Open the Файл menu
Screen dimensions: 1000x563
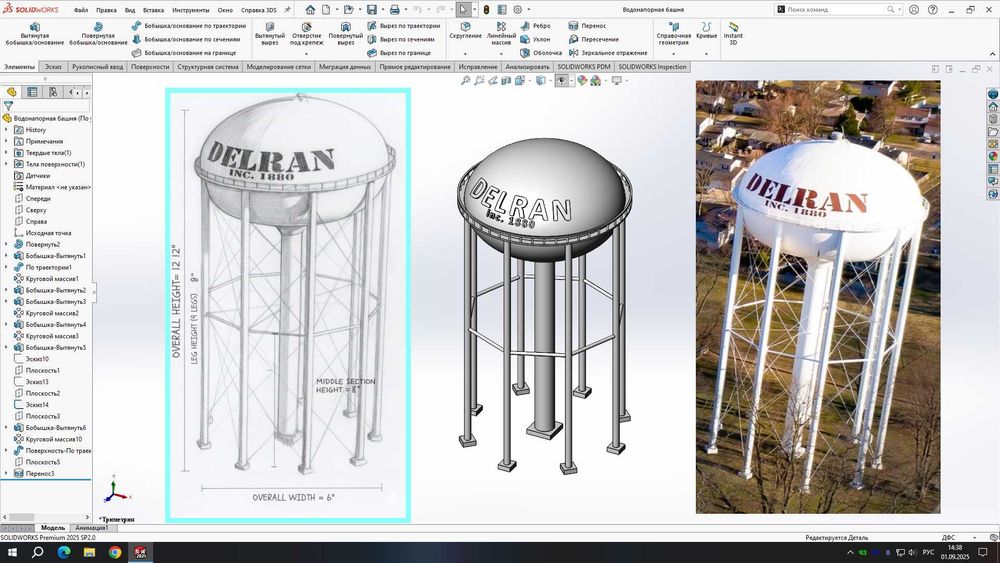click(x=81, y=10)
